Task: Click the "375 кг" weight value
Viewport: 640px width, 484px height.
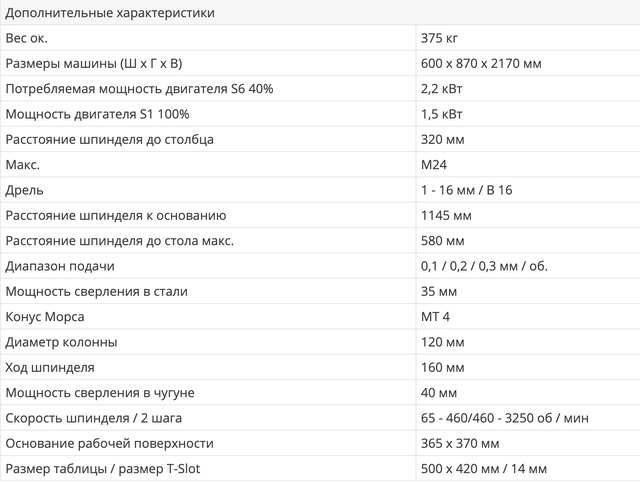Action: click(442, 38)
